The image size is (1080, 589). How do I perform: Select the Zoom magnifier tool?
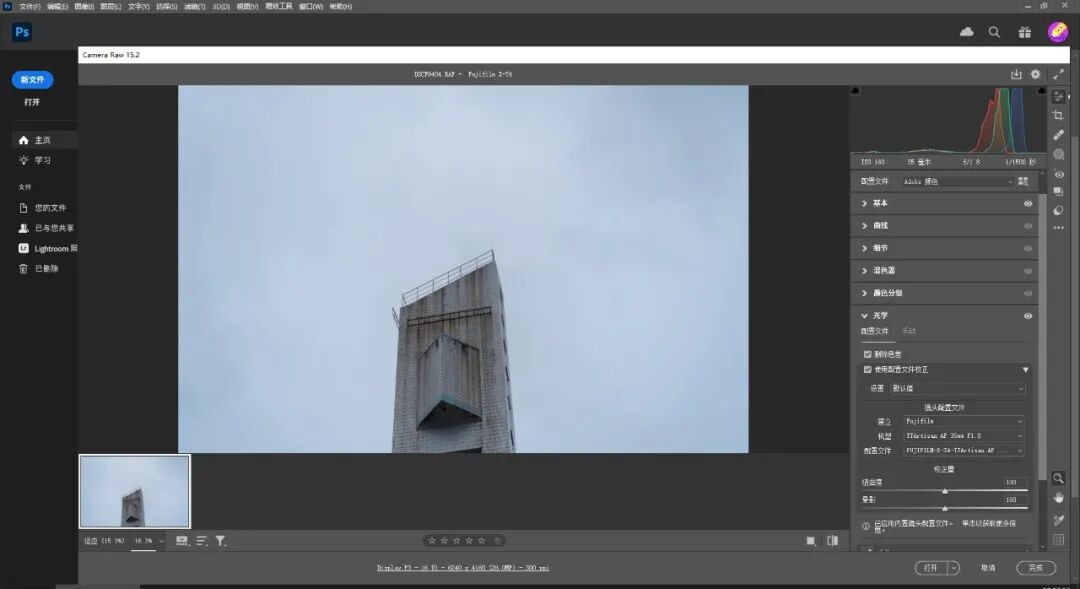pyautogui.click(x=1059, y=478)
